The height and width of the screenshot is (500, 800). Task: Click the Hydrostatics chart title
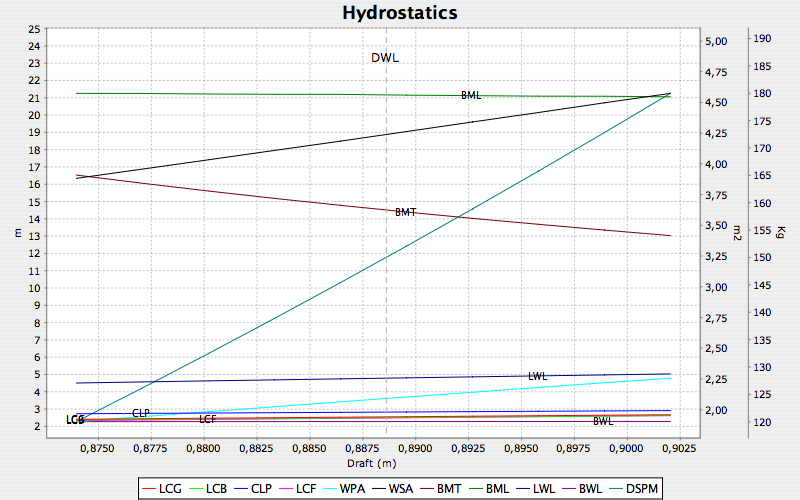pos(400,13)
